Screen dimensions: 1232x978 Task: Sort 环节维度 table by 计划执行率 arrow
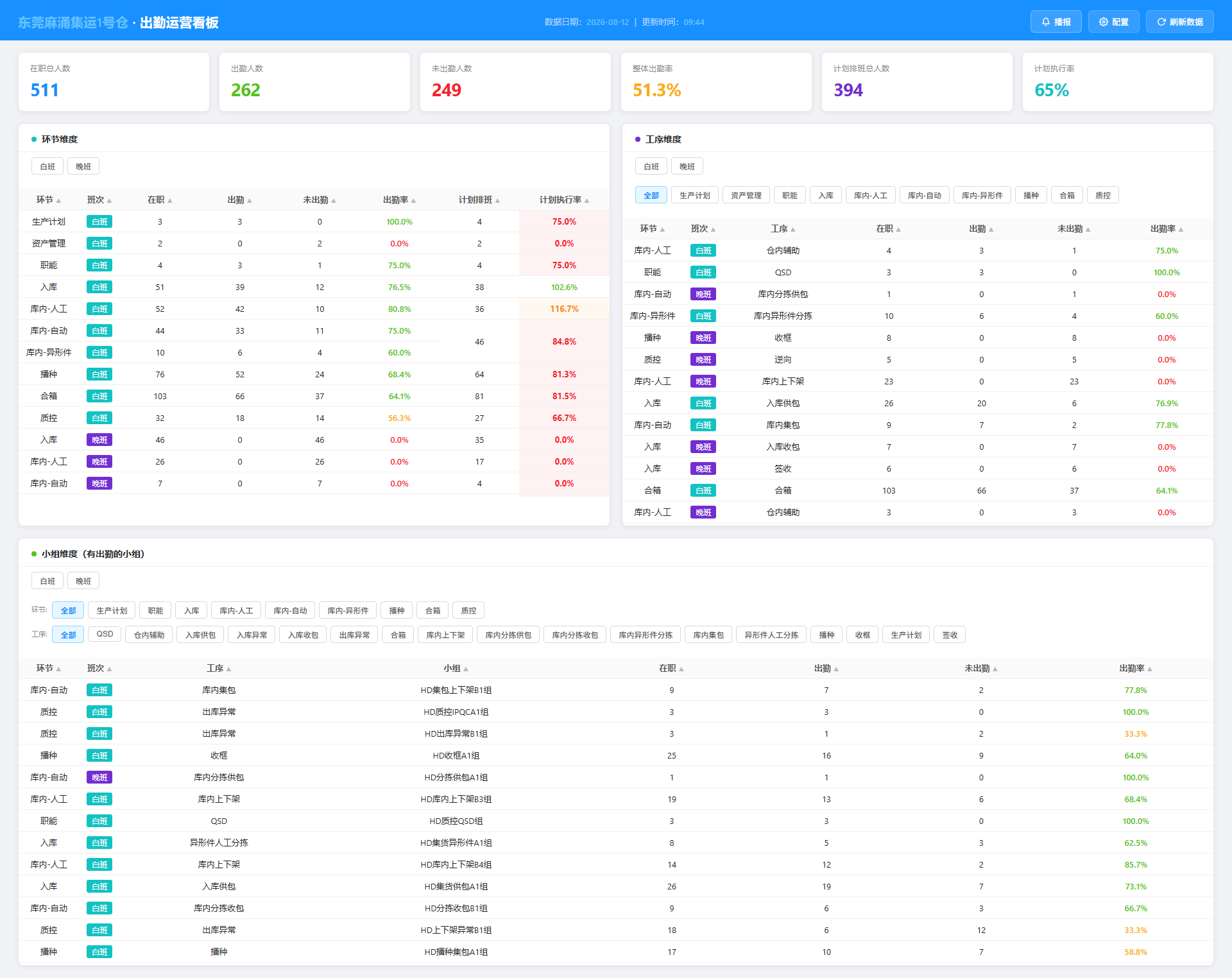pos(586,201)
